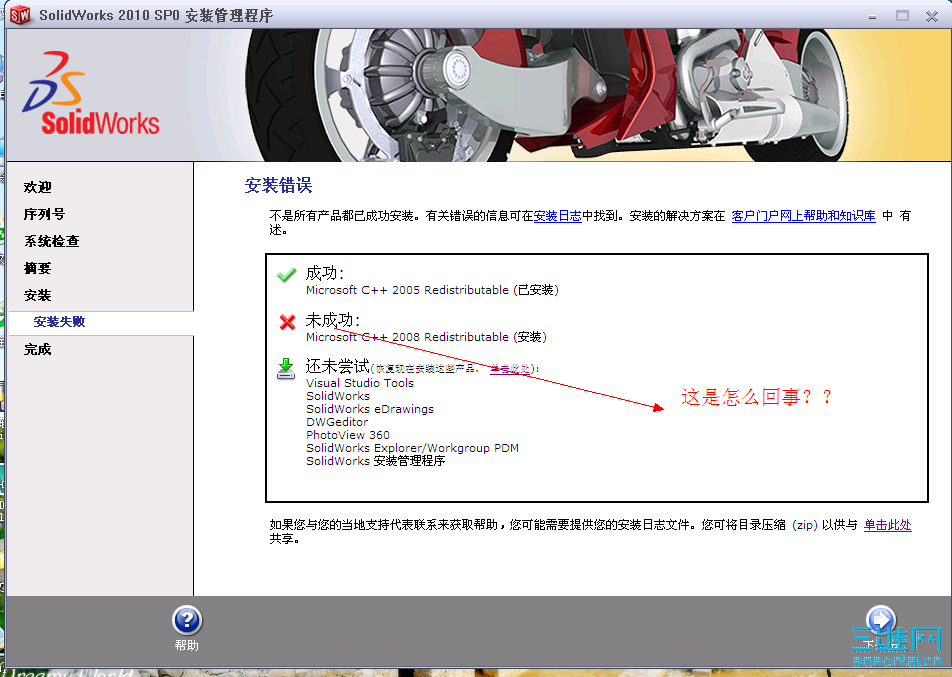Click Visual Studio Tools list entry
952x677 pixels.
[360, 383]
